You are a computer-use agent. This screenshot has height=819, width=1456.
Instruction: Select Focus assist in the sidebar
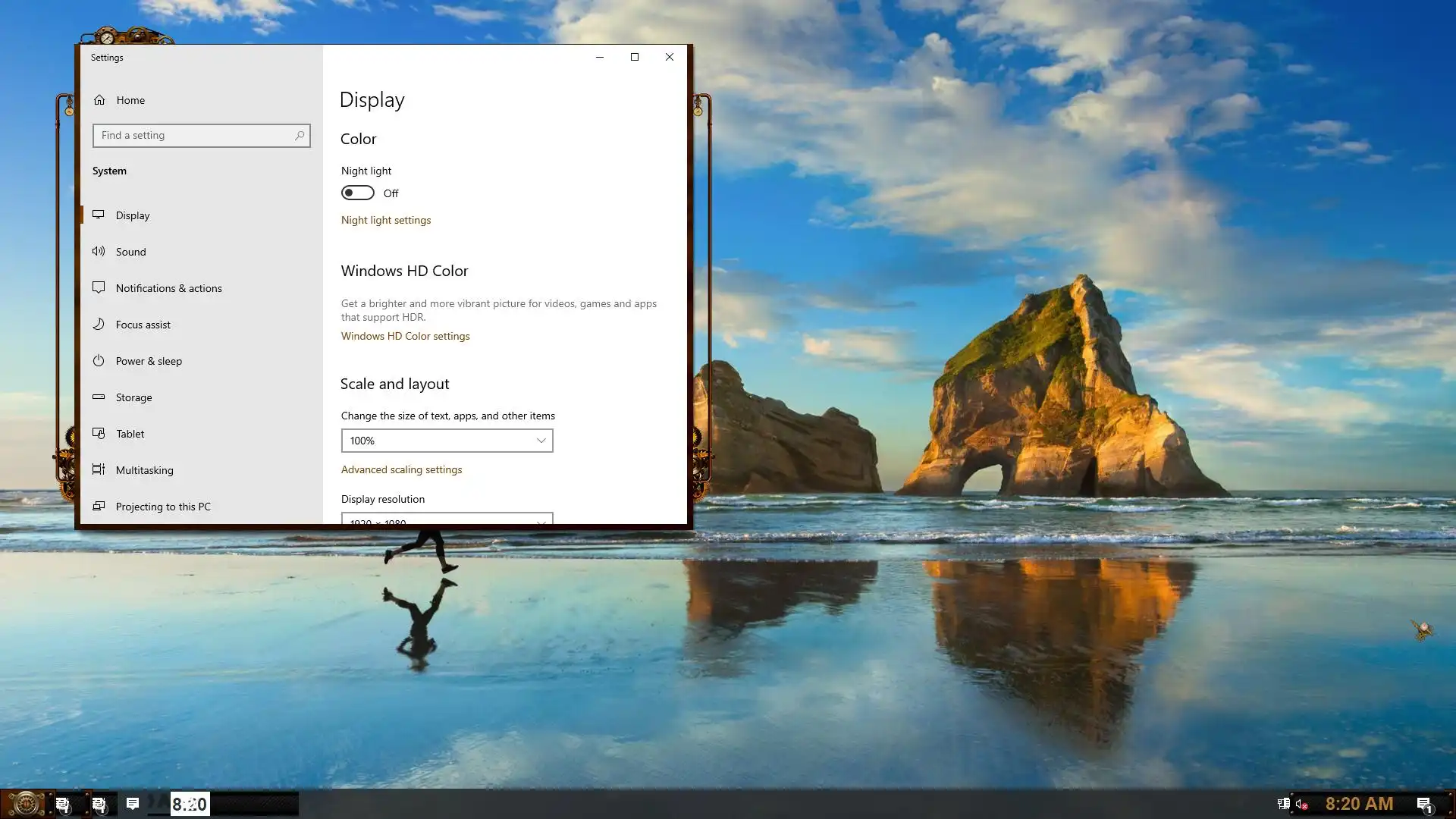tap(143, 325)
